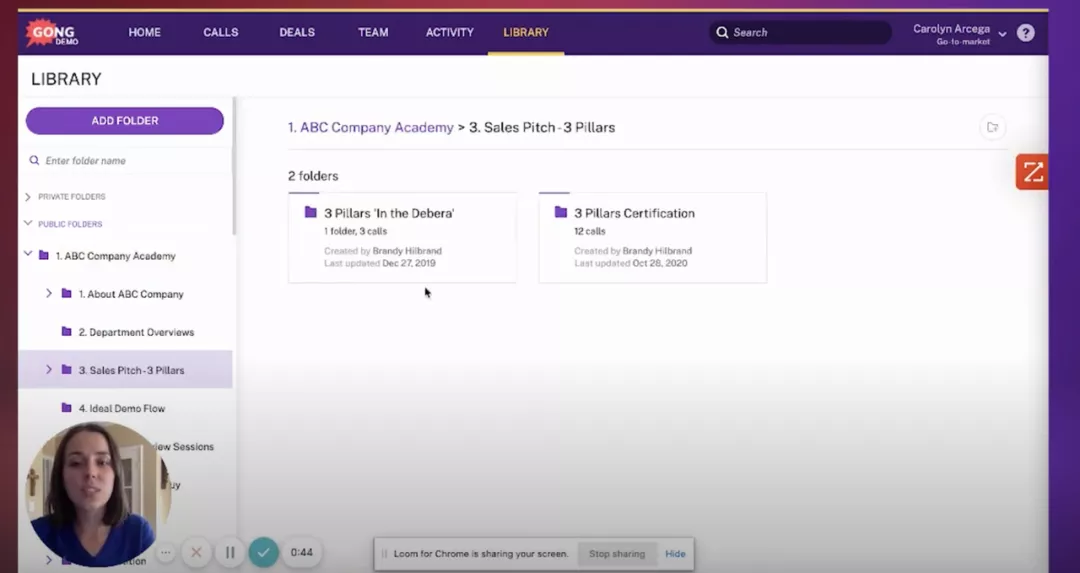Click the sidebar vertical scrollbar
The width and height of the screenshot is (1080, 573).
[x=234, y=167]
